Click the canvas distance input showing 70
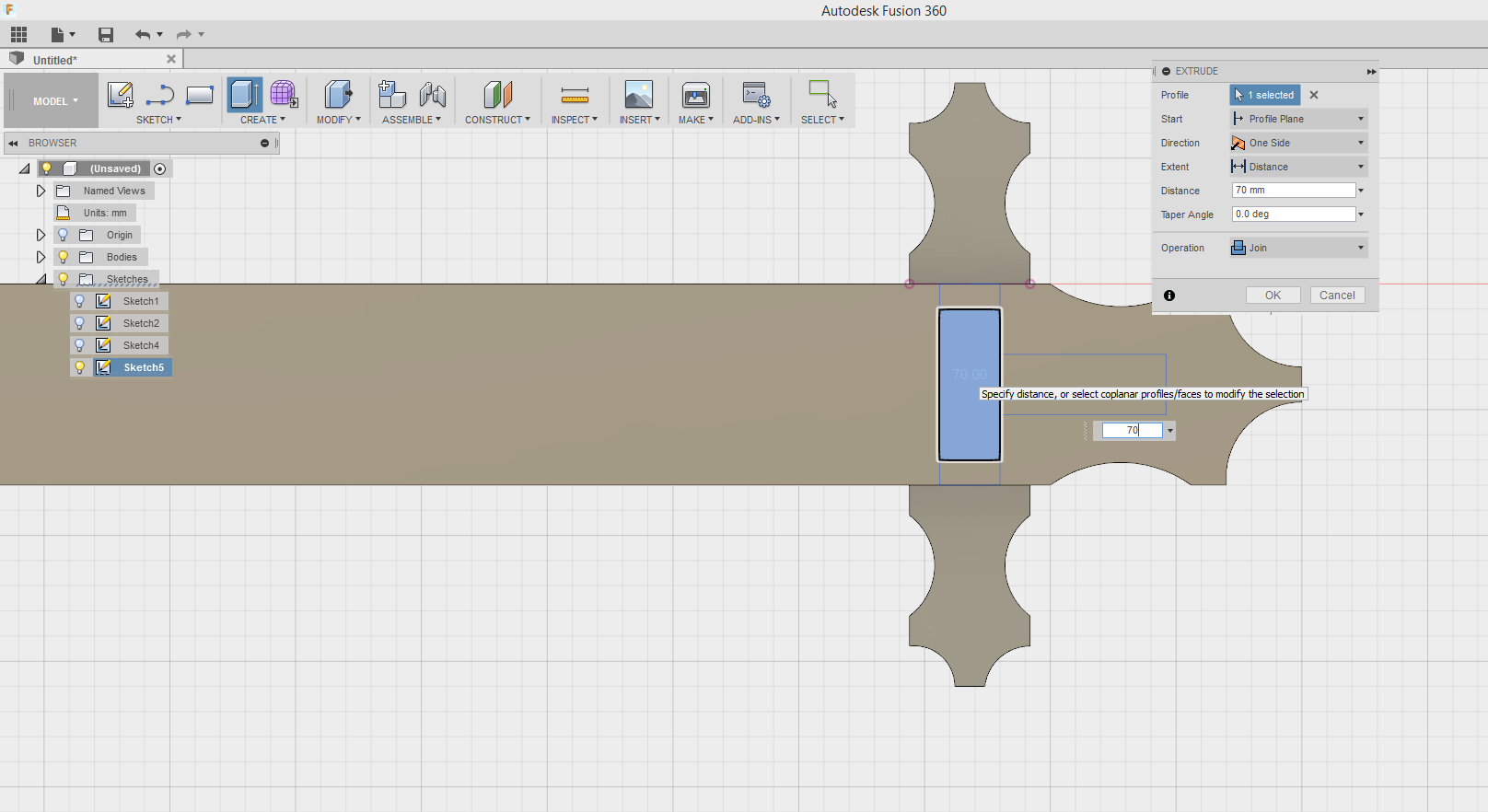Screen dimensions: 1488x812 pos(1133,431)
